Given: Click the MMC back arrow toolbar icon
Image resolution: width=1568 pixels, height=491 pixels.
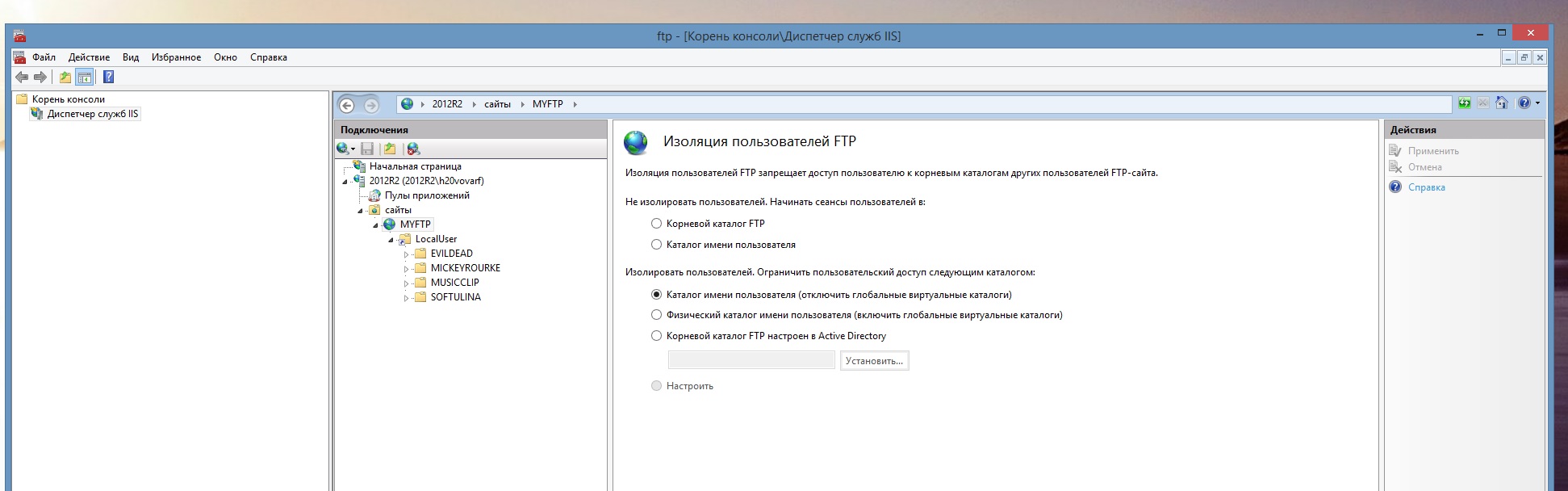Looking at the screenshot, I should click(x=22, y=78).
